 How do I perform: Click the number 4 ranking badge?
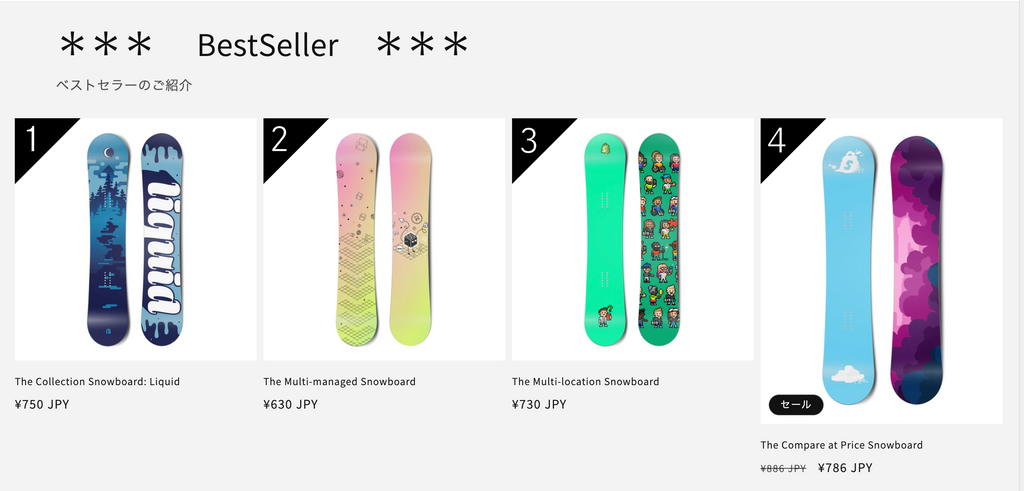[x=778, y=138]
